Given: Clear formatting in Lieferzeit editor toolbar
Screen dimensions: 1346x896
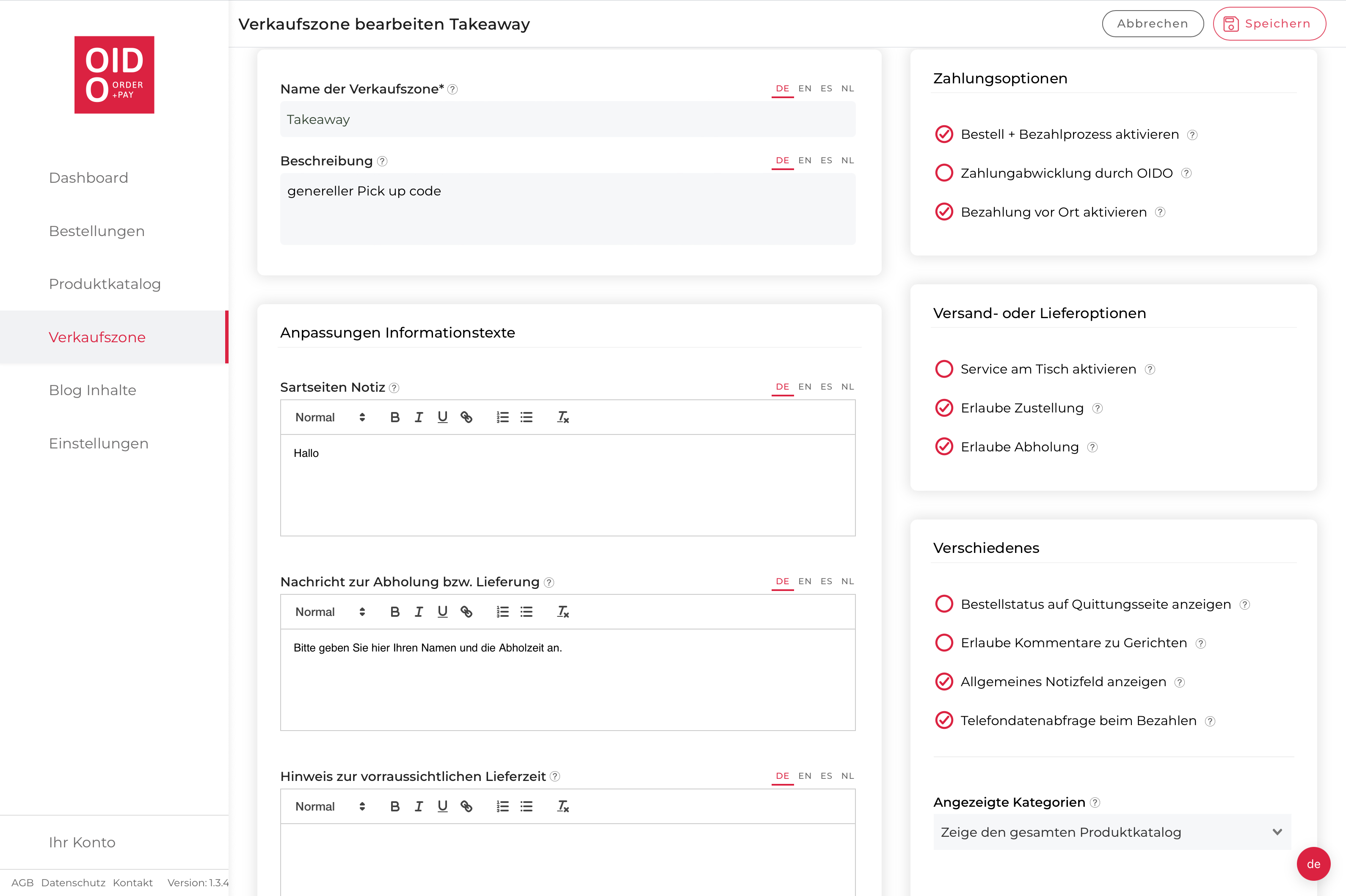Looking at the screenshot, I should 563,806.
